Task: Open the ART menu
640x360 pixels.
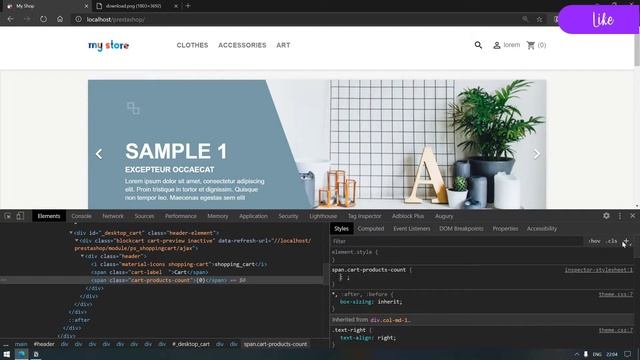Action: [x=283, y=45]
